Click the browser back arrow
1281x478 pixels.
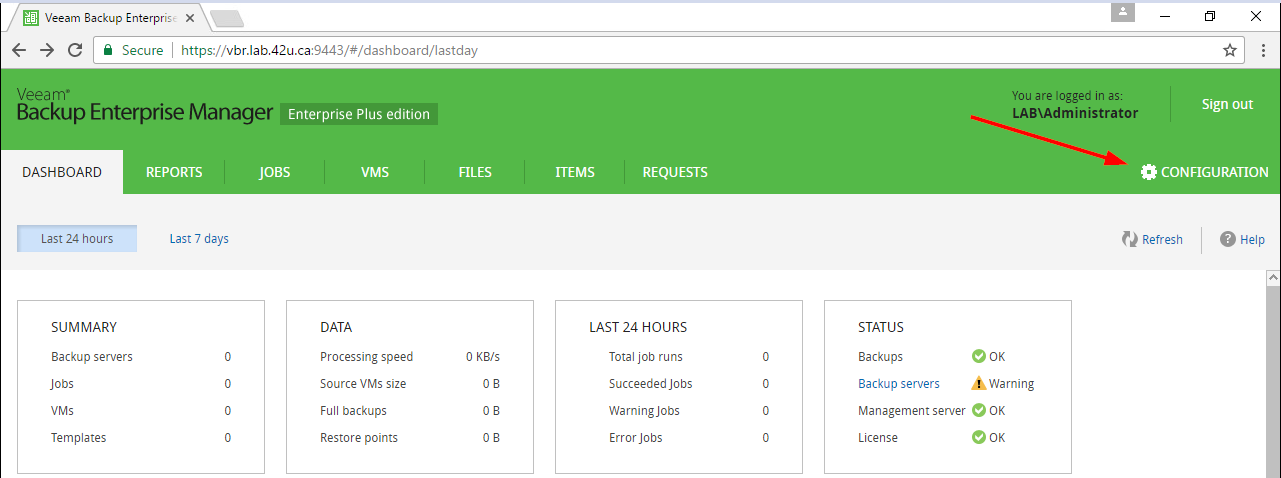coord(19,50)
